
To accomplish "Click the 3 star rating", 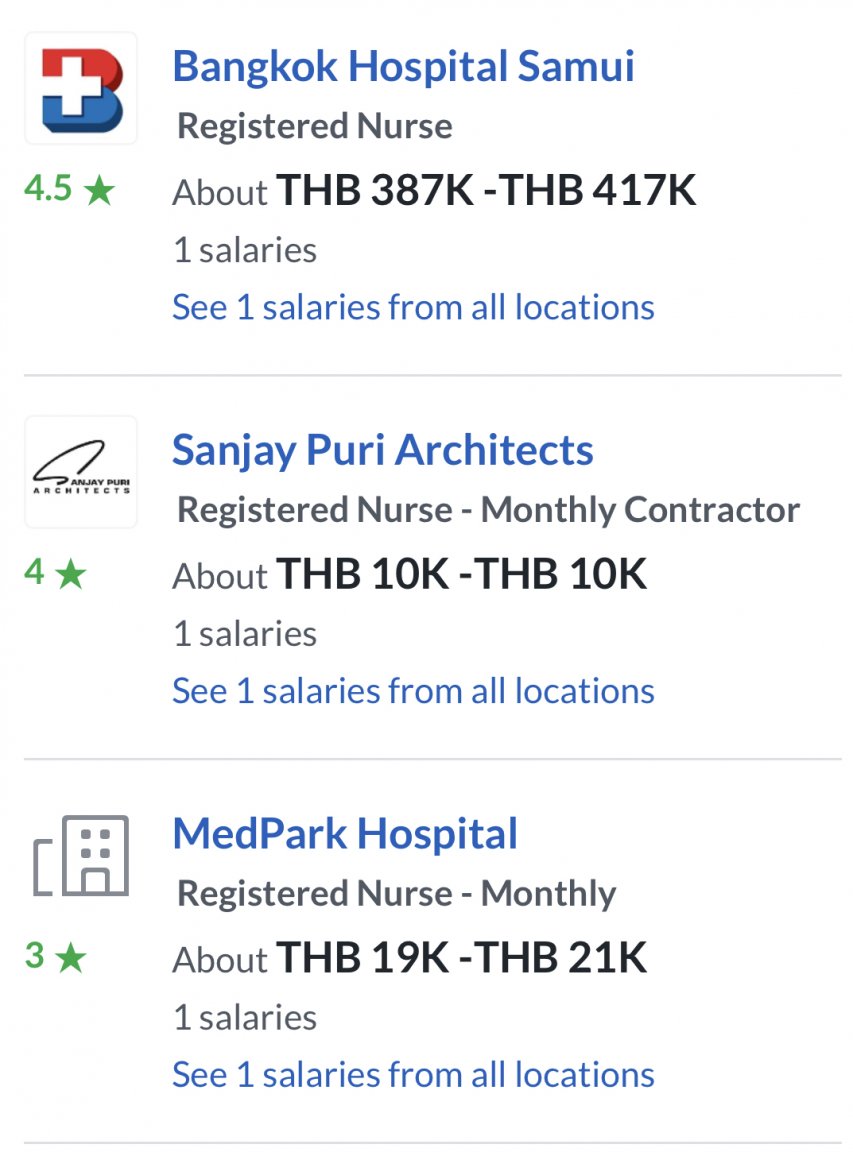I will tap(55, 956).
